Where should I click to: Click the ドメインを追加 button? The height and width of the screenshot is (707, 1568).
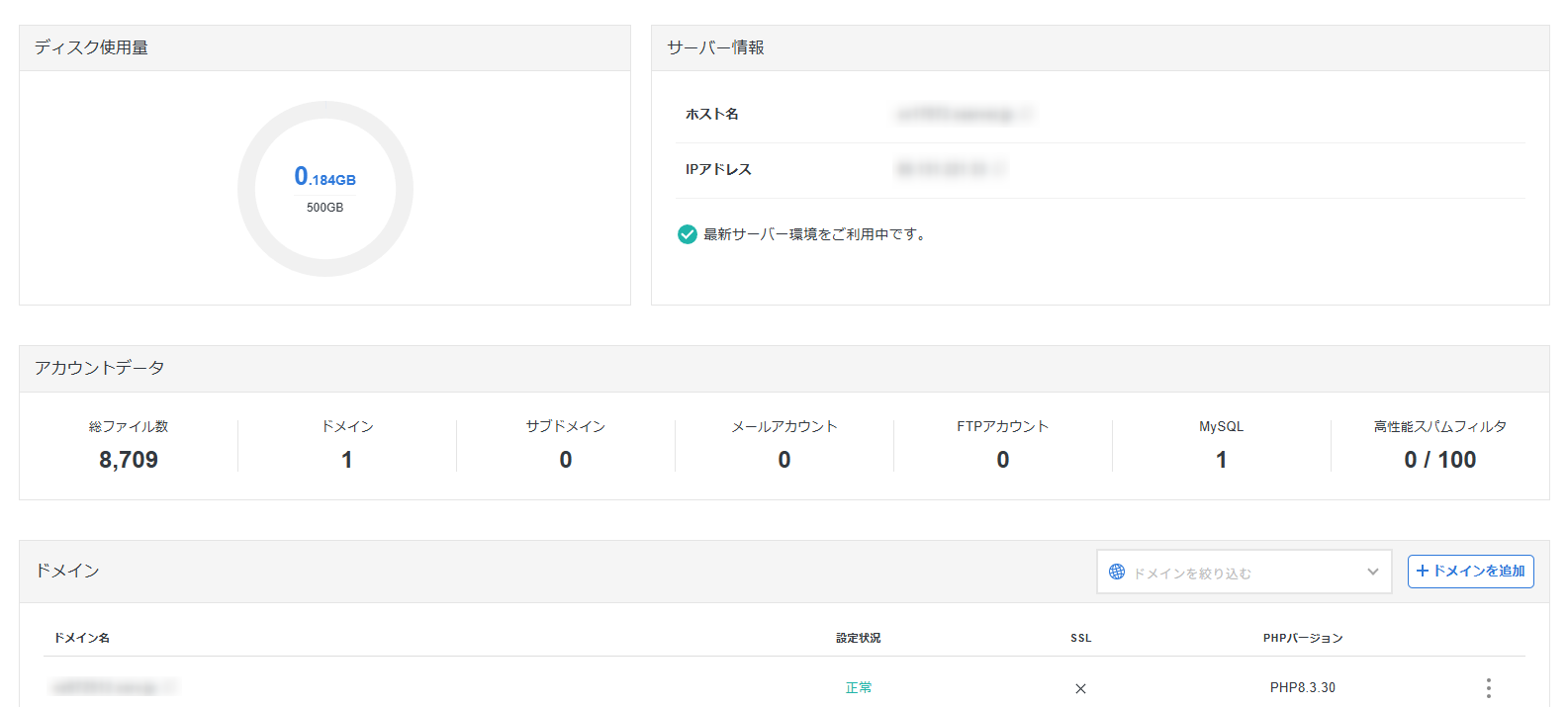tap(1470, 572)
